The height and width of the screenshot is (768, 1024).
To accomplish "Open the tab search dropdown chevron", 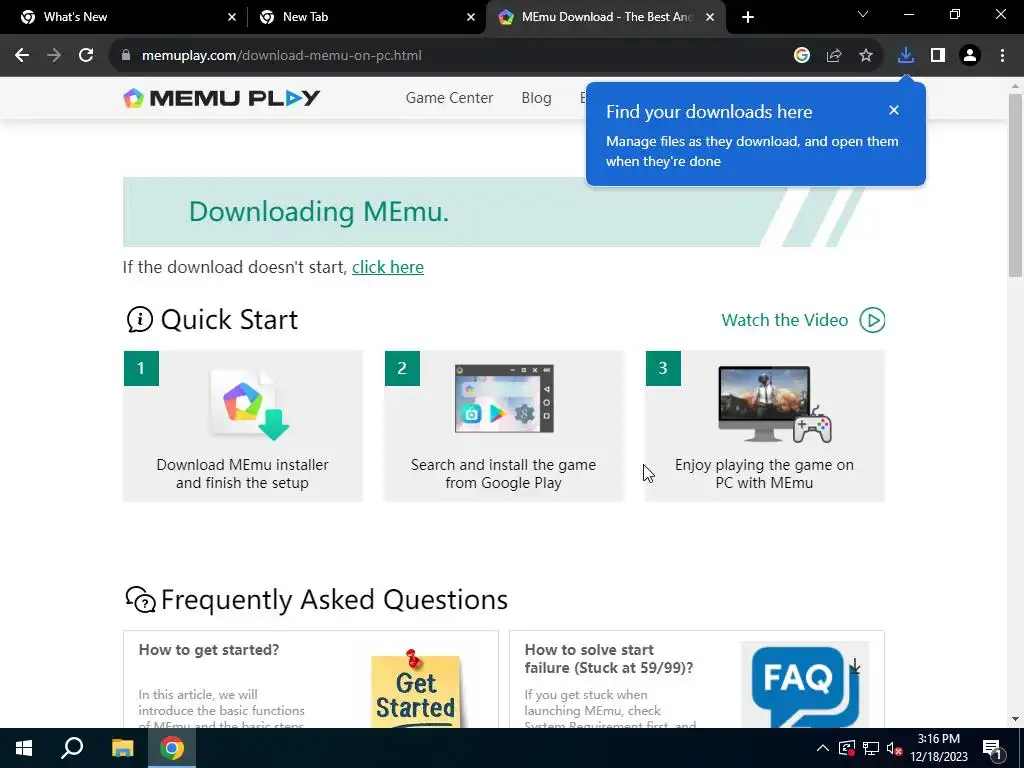I will point(863,14).
